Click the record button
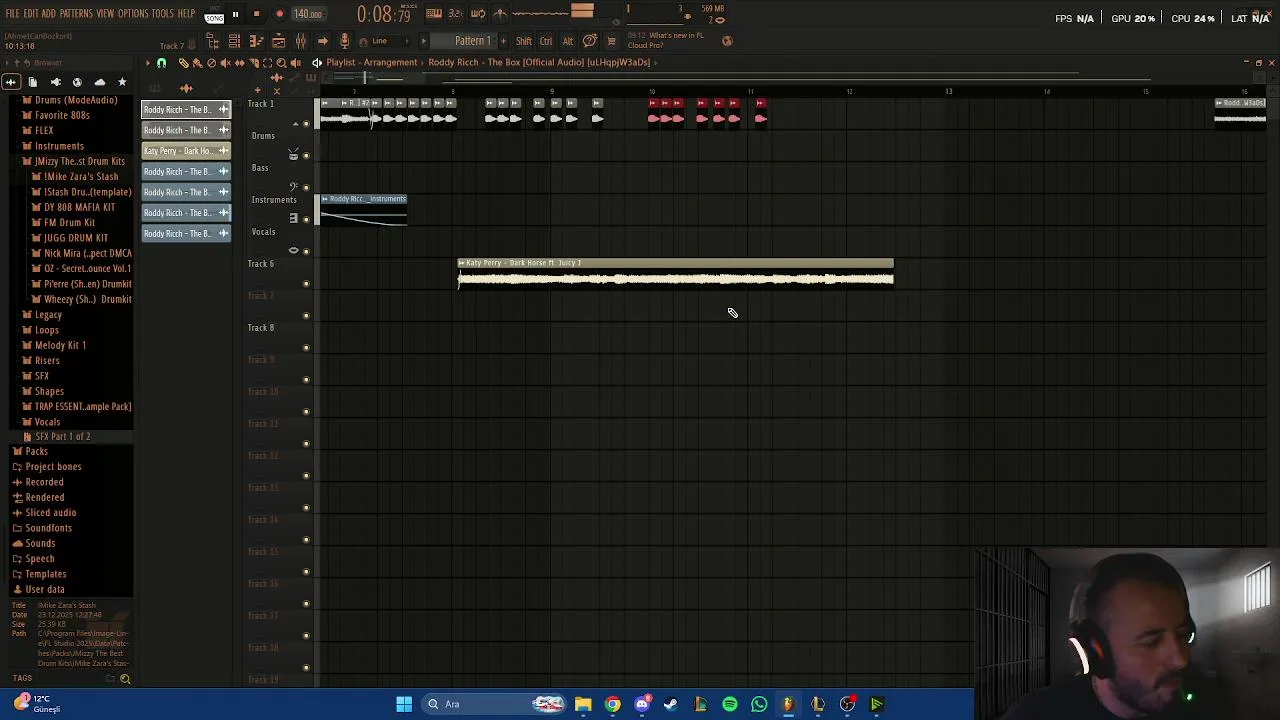This screenshot has height=720, width=1280. pos(279,14)
